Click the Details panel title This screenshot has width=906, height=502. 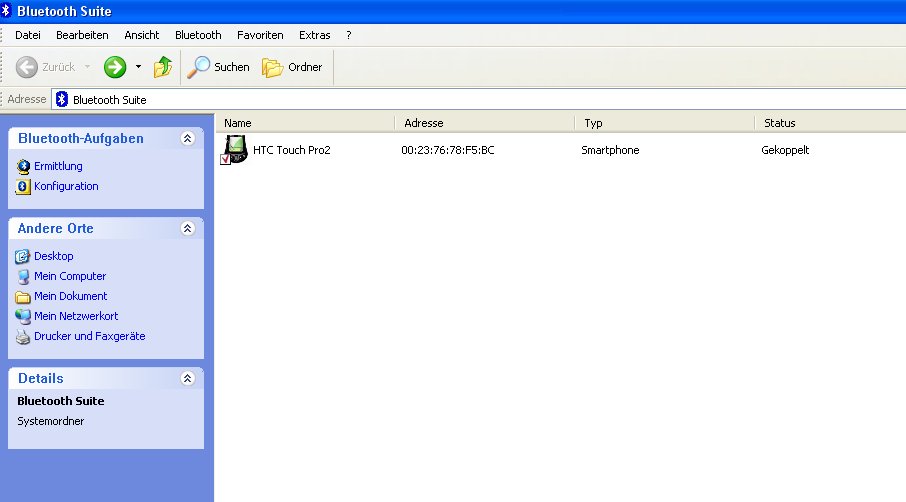(x=41, y=378)
